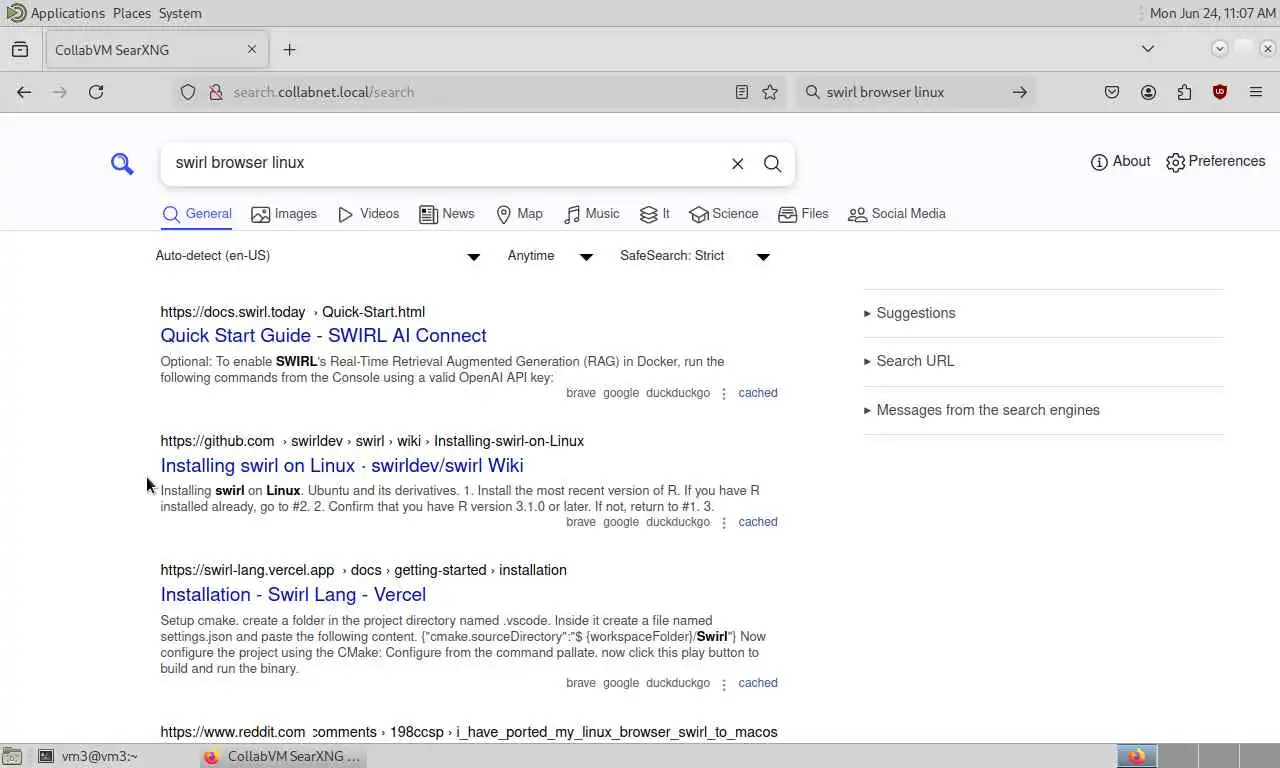The image size is (1280, 768).
Task: Click the CollabVM SearXNG taskbar entry
Action: coord(282,756)
